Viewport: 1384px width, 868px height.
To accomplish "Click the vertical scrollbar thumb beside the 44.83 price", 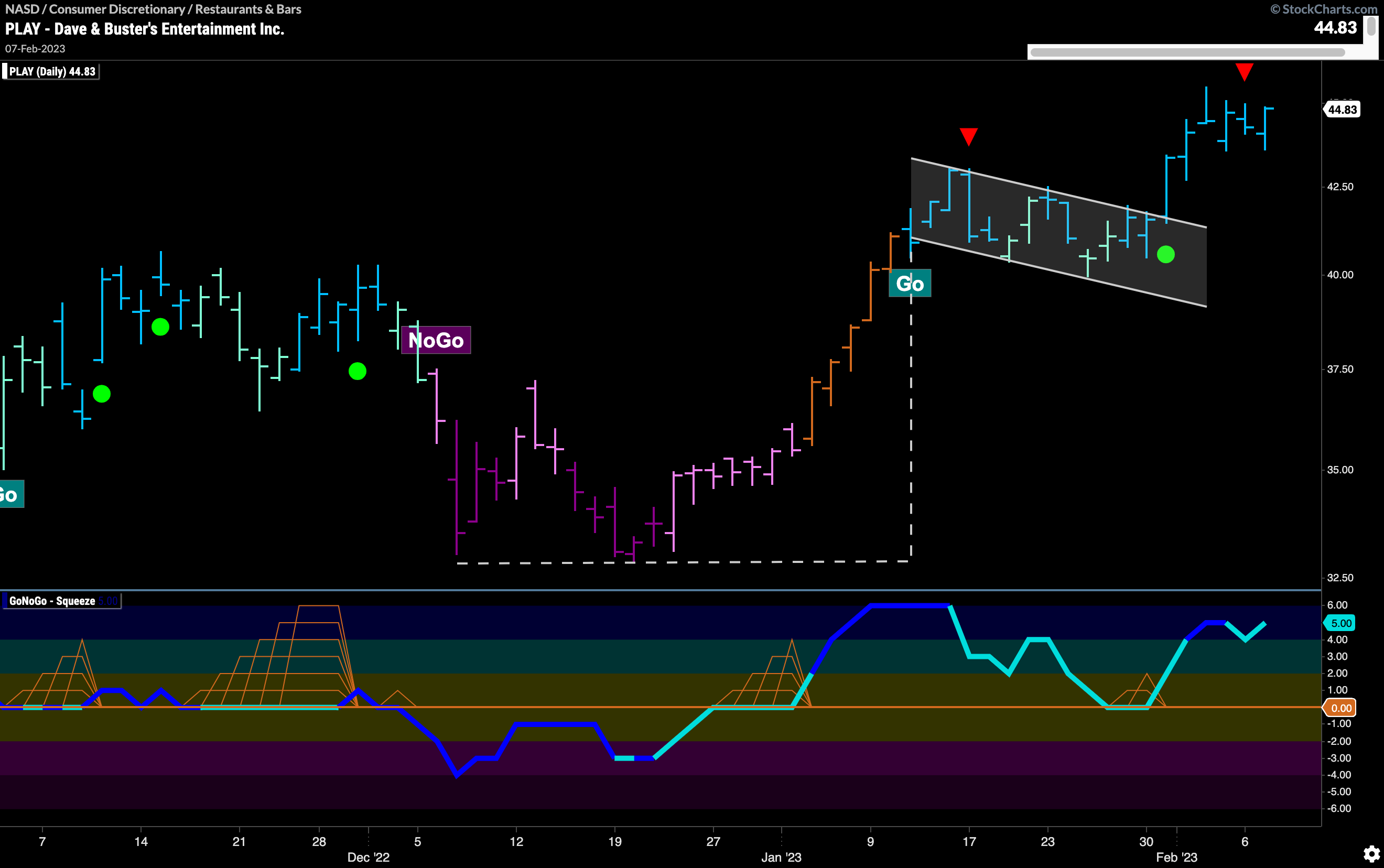I will tap(1371, 26).
